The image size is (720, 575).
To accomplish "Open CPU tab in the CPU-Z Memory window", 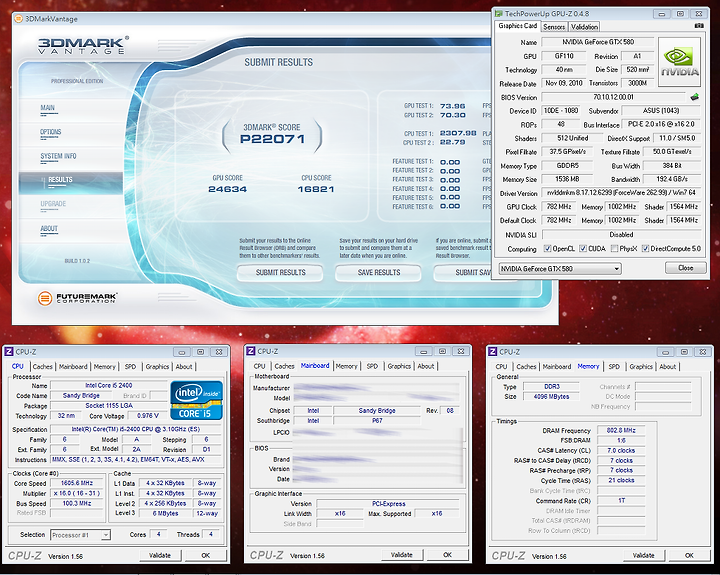I will point(501,366).
